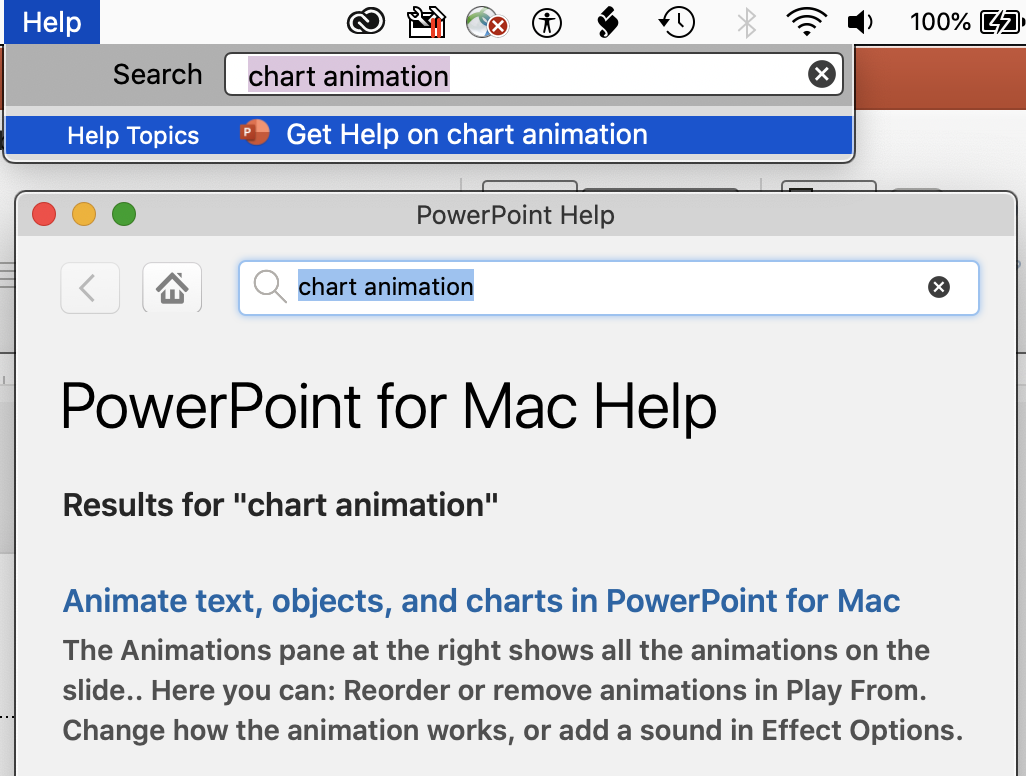Click the back arrow in PowerPoint Help
This screenshot has width=1026, height=776.
pos(90,288)
